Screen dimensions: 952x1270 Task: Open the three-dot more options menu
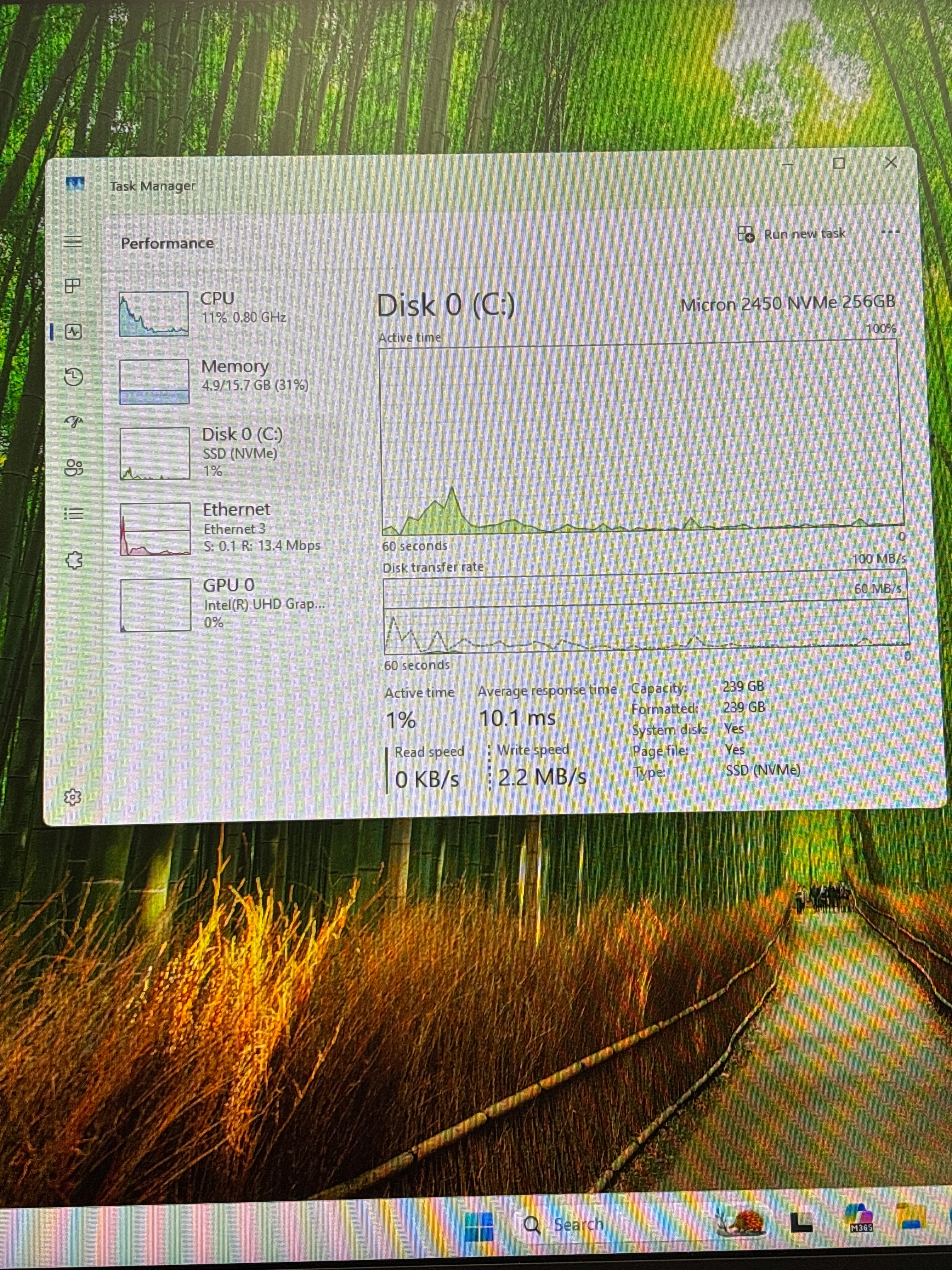[x=890, y=232]
